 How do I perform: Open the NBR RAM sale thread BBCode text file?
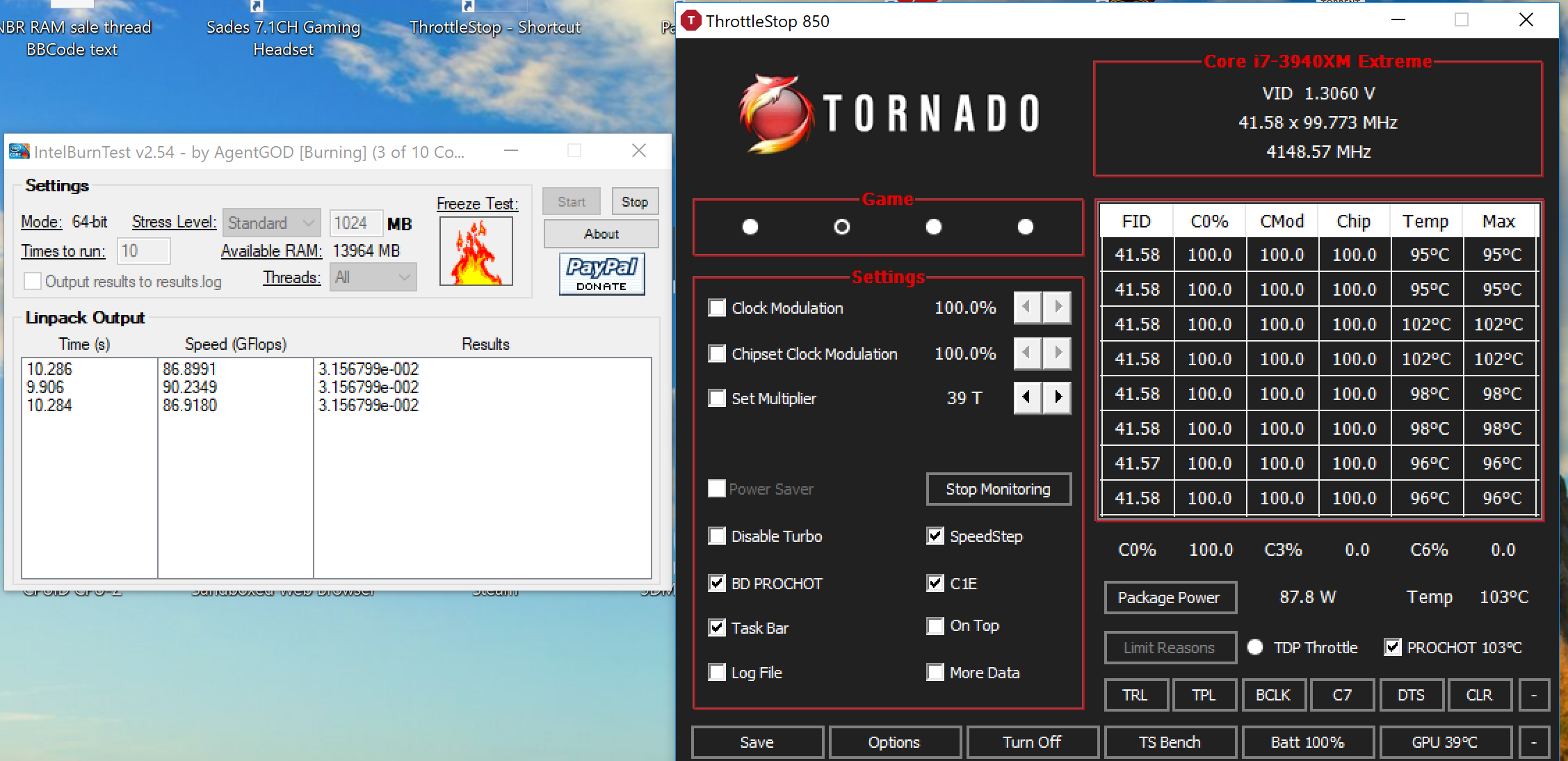tap(72, 38)
